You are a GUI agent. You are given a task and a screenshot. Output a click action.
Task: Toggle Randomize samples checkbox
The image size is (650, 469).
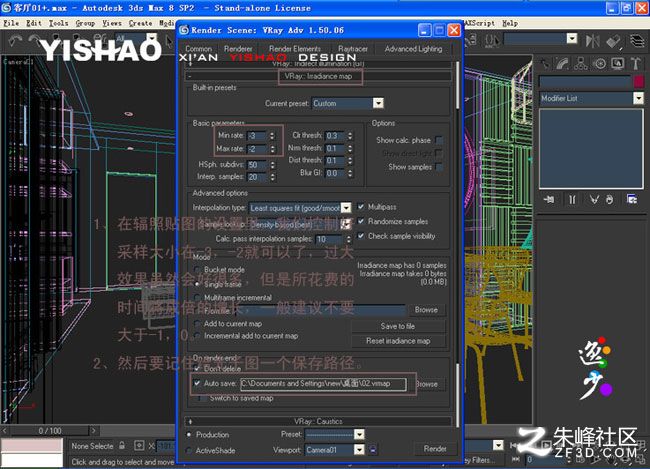[x=361, y=221]
